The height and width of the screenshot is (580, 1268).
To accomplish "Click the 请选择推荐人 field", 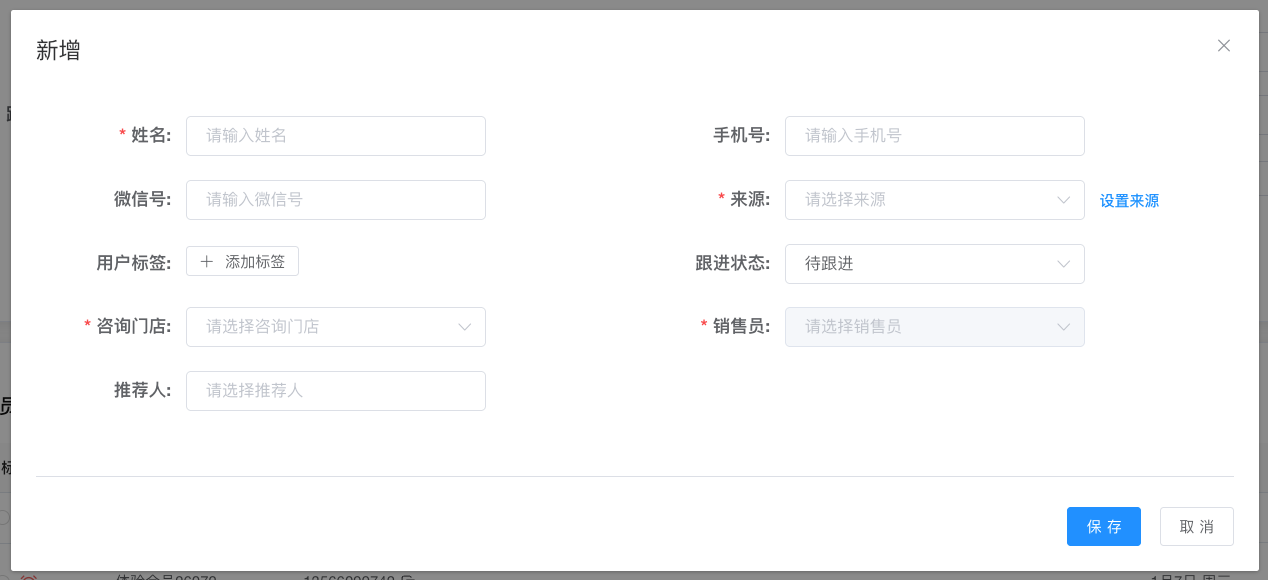I will pos(335,391).
